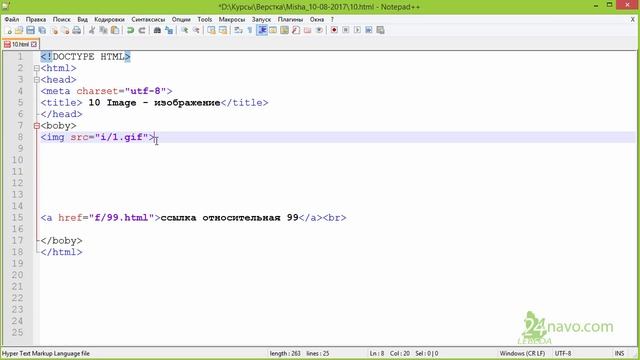Click the Close document toolbar icon
This screenshot has width=640, height=360.
point(54,30)
